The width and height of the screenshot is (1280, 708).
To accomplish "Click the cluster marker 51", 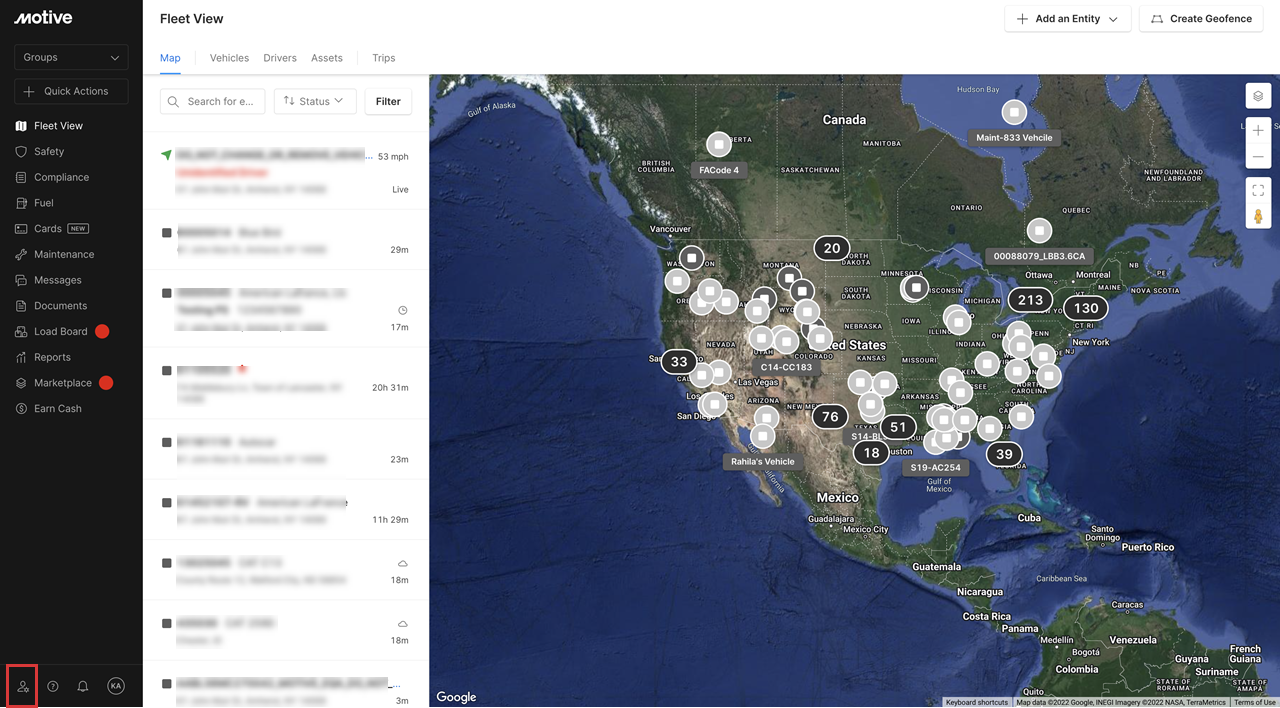I will point(898,427).
